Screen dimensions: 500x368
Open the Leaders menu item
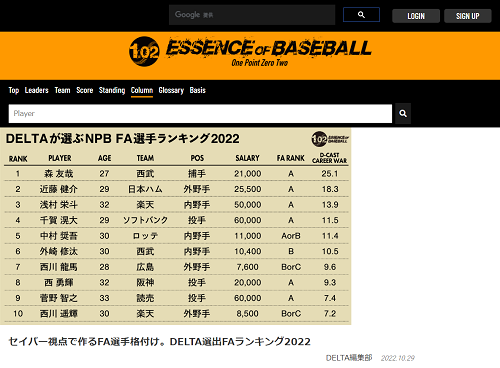tap(37, 90)
